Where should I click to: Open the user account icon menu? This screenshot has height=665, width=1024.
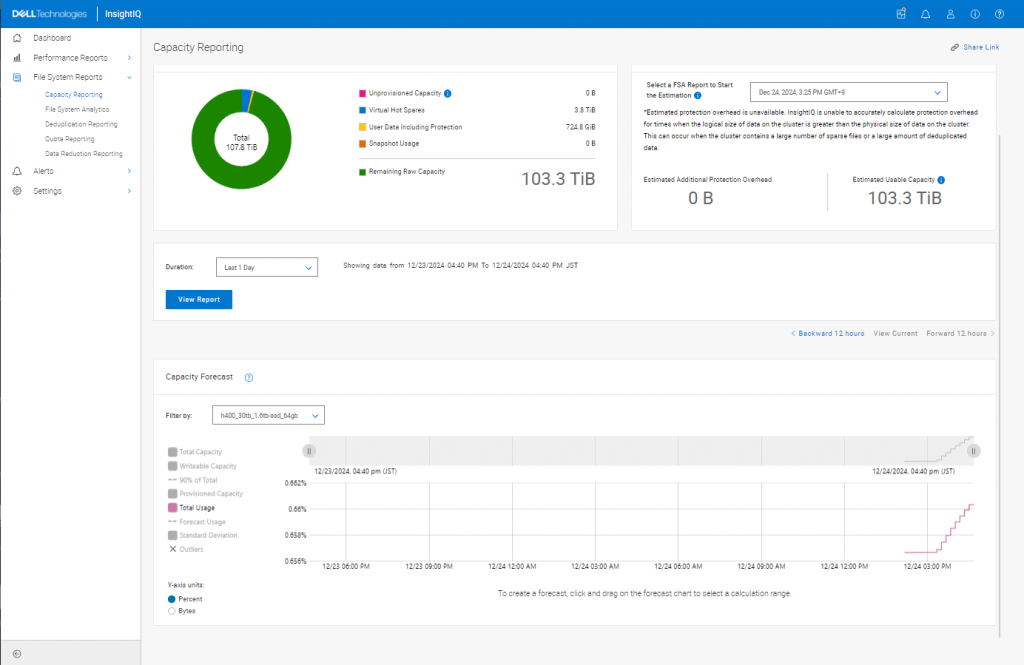click(950, 14)
